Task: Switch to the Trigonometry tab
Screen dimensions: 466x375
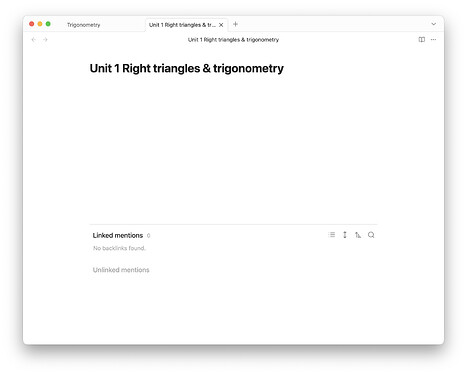Action: click(83, 25)
